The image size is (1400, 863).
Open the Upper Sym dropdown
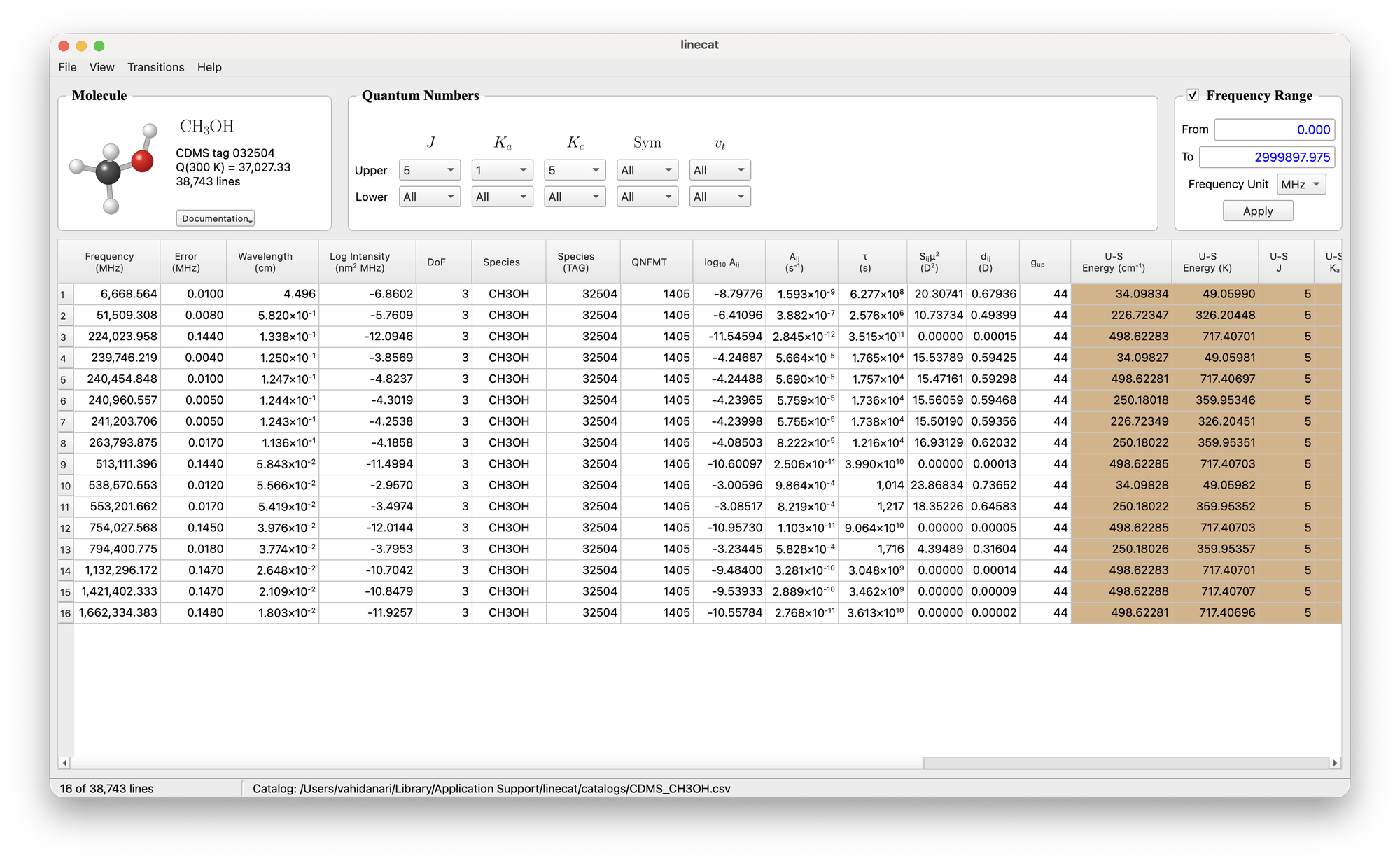coord(647,170)
